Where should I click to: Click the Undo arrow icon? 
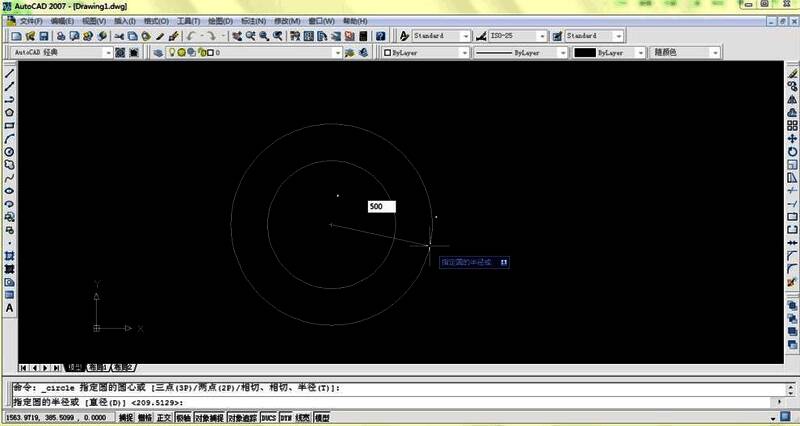pos(189,36)
